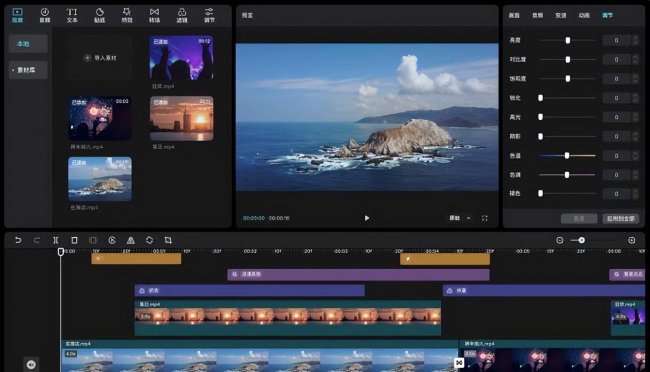This screenshot has width=650, height=372.
Task: Open the Adjustment sliders tab in top toolbar
Action: [209, 15]
